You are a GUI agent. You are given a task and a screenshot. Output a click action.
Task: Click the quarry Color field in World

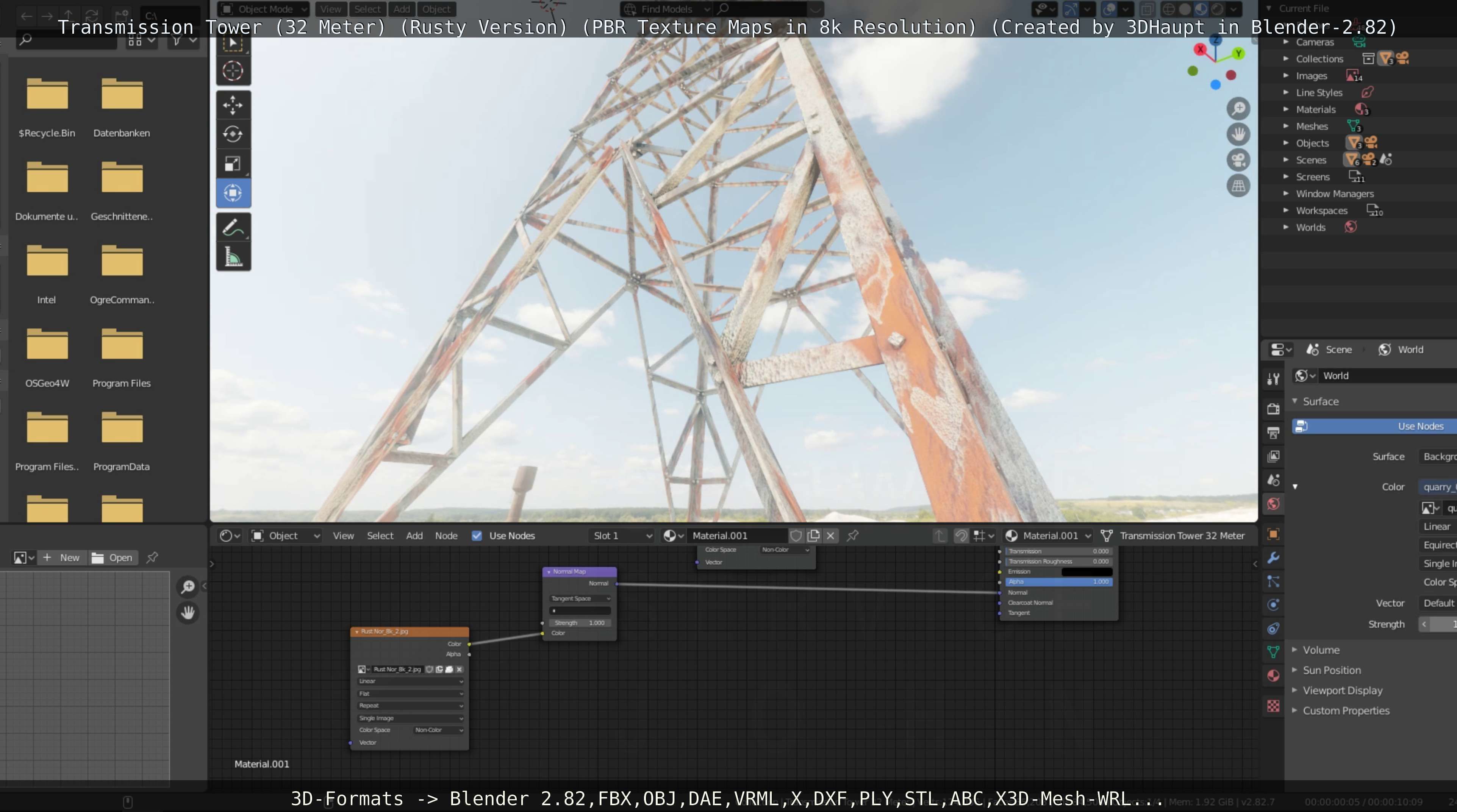tap(1437, 487)
